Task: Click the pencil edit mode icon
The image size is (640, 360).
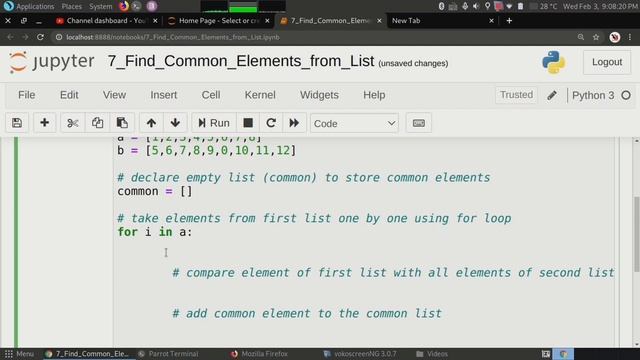Action: pos(552,95)
